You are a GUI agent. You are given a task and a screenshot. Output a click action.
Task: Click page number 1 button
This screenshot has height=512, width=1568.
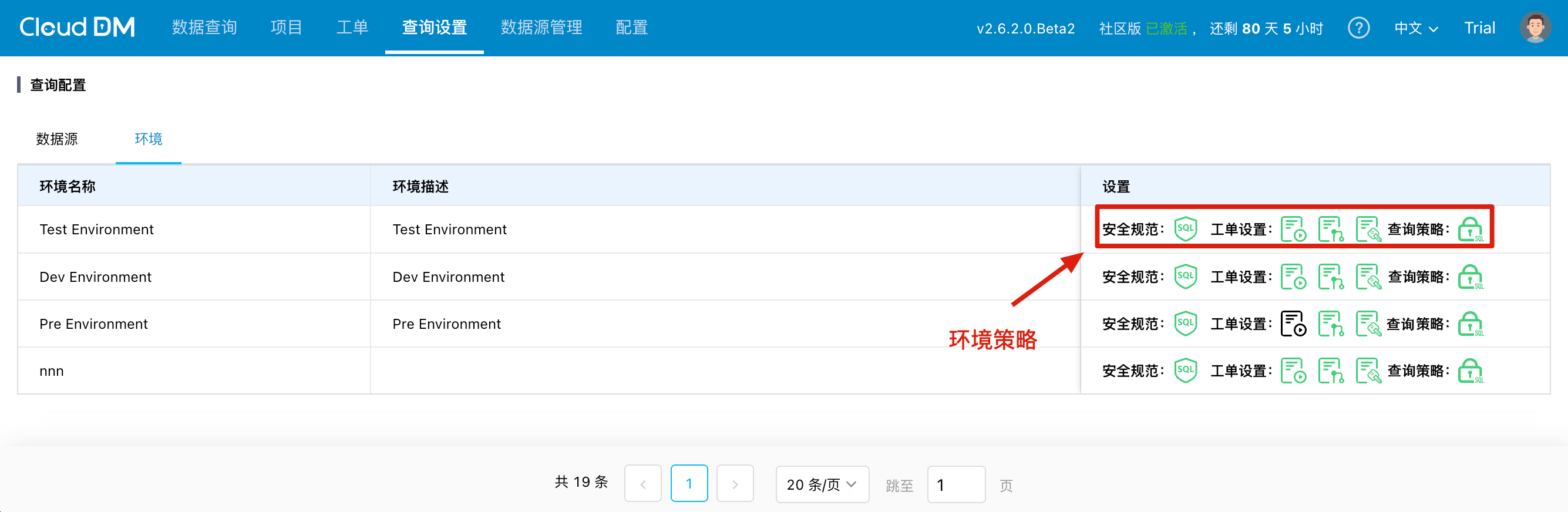[x=688, y=484]
